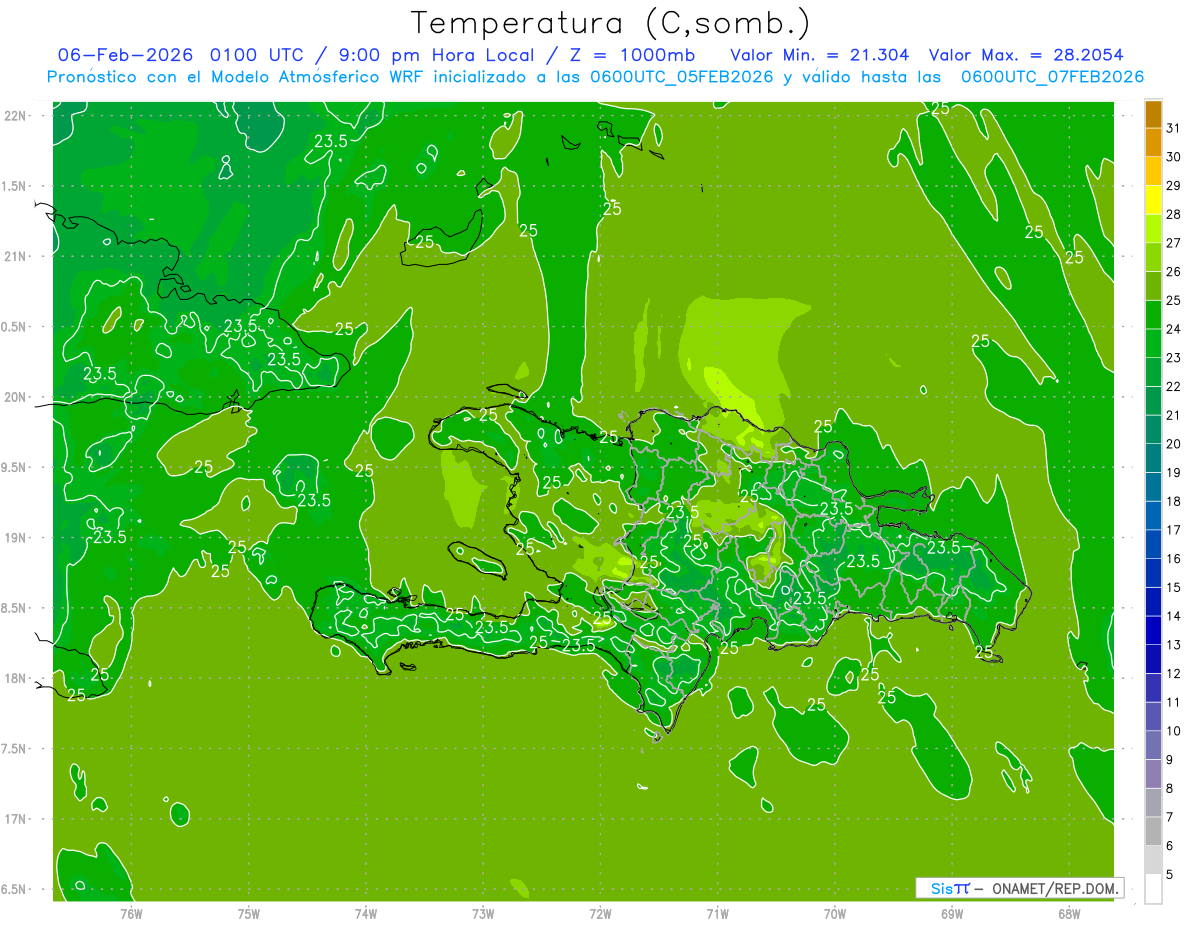1200x927 pixels.
Task: Click the 18N latitude axis label
Action: [16, 678]
